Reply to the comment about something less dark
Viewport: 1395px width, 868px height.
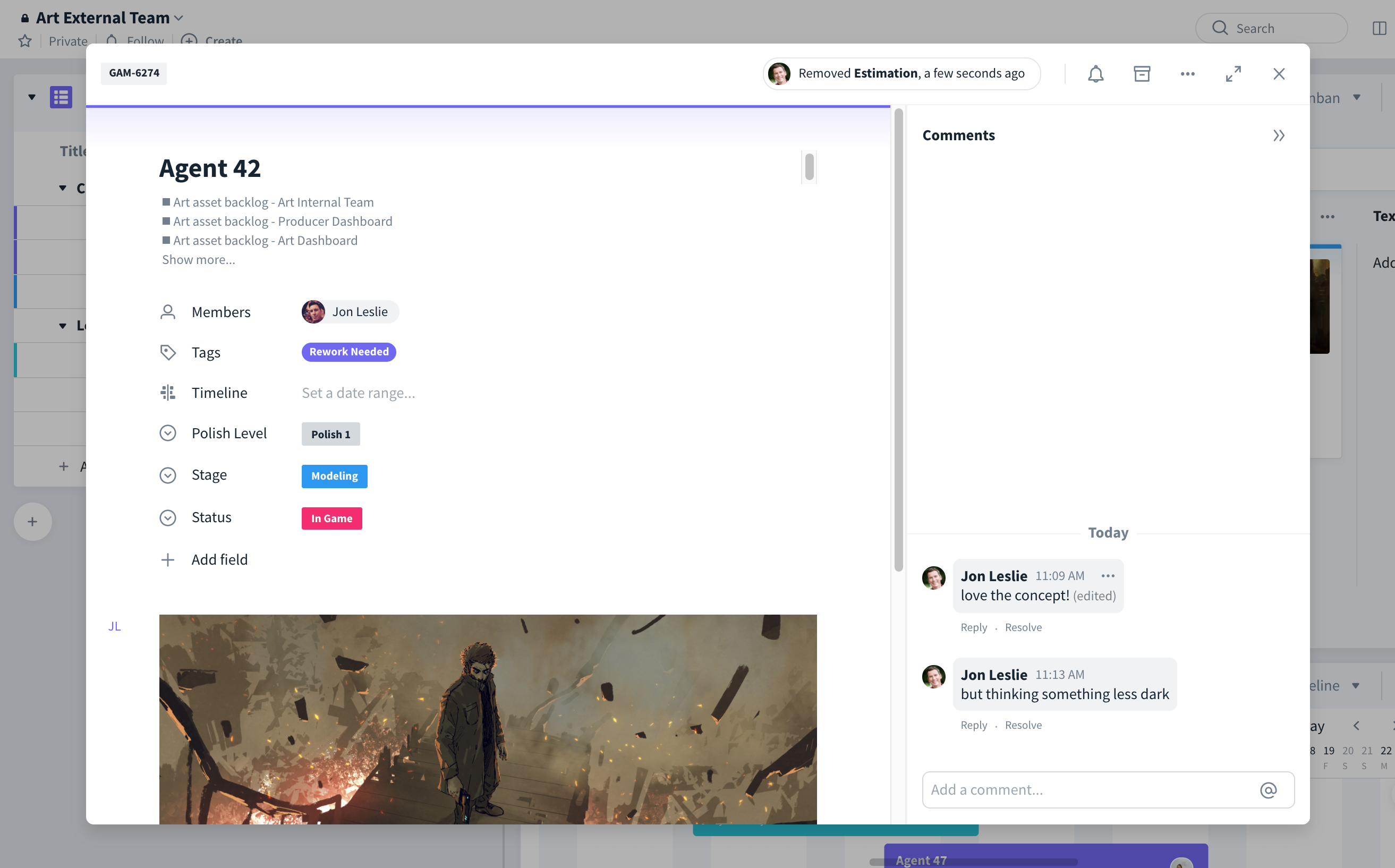[973, 725]
